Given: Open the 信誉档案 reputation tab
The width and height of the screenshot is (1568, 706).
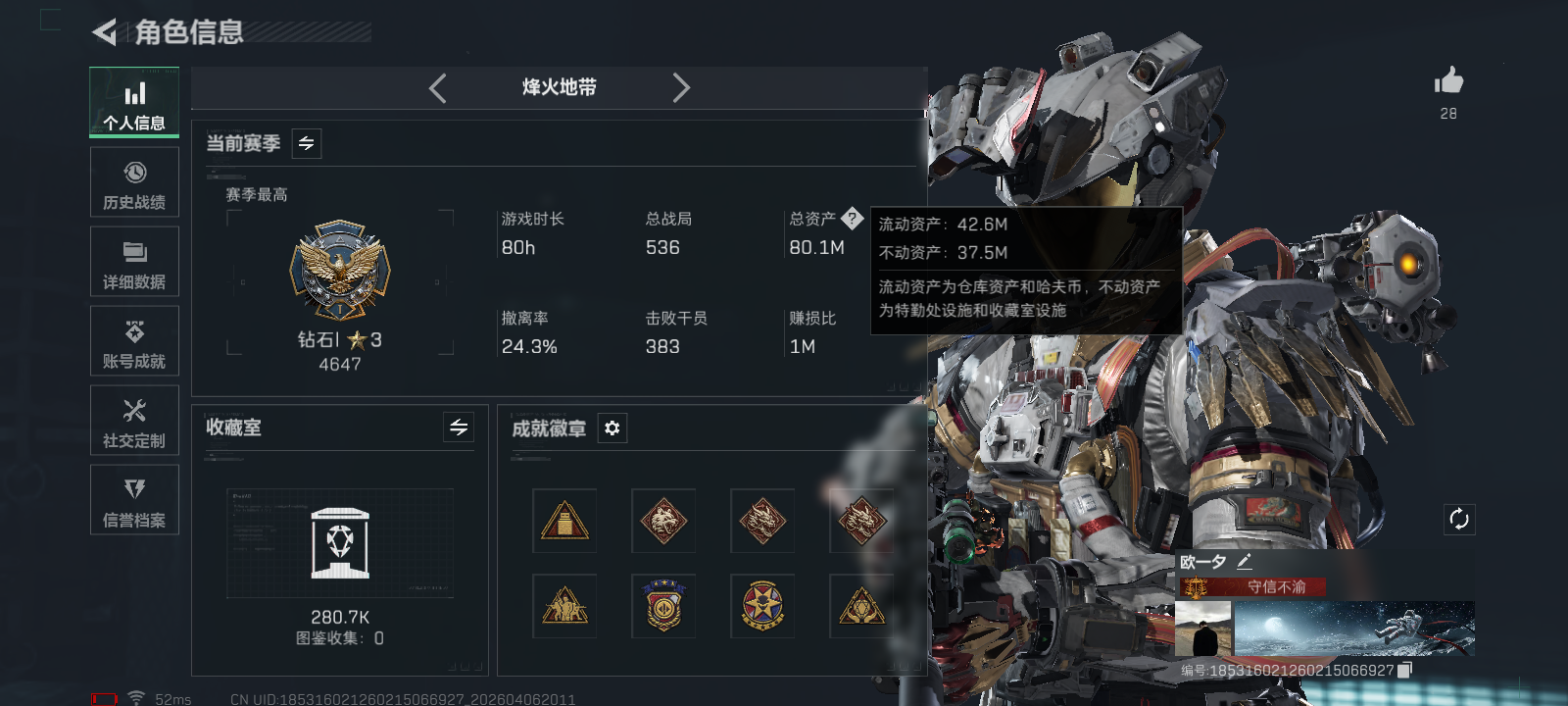Looking at the screenshot, I should click(134, 500).
